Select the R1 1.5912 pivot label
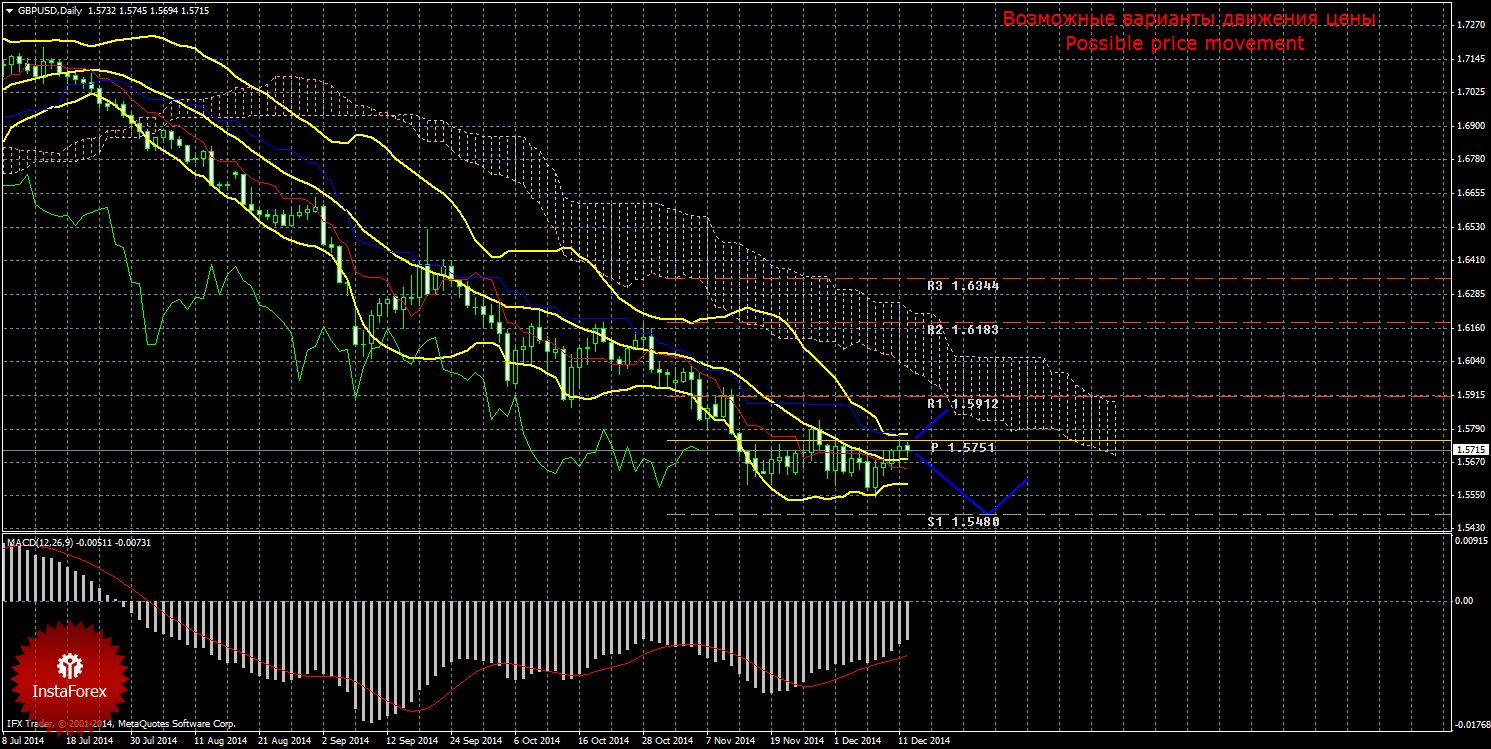This screenshot has width=1491, height=749. click(x=962, y=404)
